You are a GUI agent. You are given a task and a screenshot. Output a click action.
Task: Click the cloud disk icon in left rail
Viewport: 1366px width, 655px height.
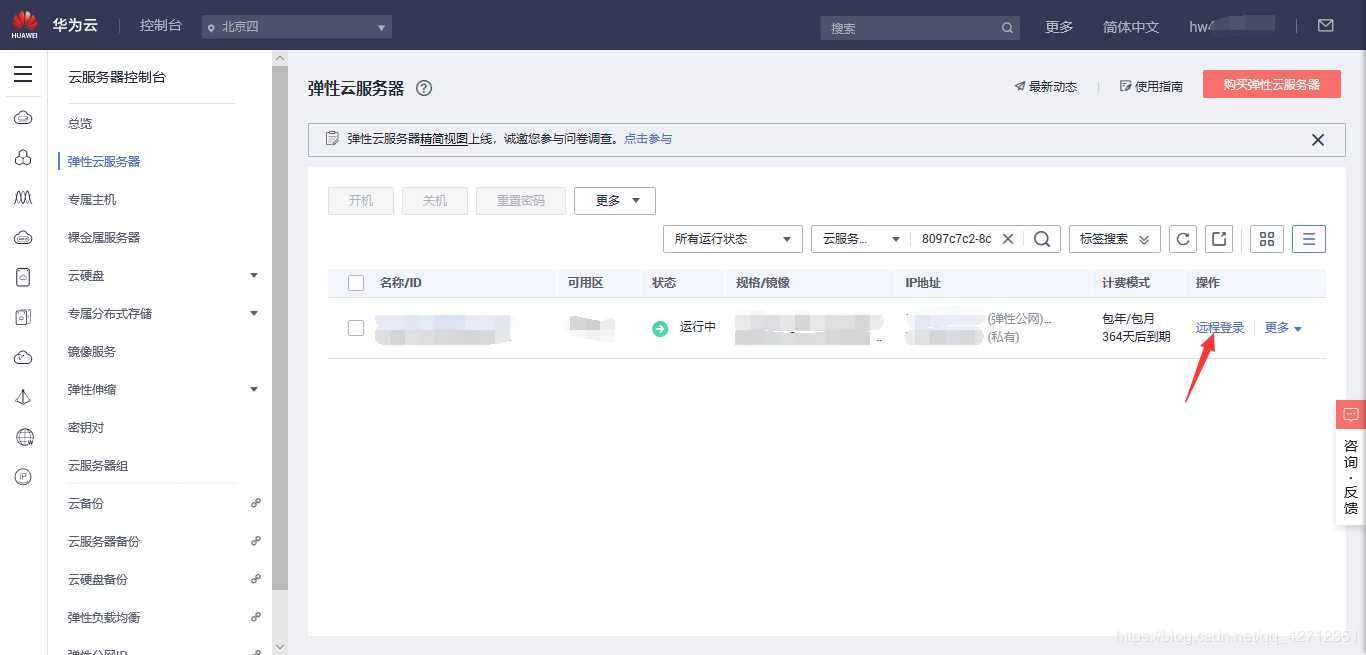pyautogui.click(x=24, y=238)
